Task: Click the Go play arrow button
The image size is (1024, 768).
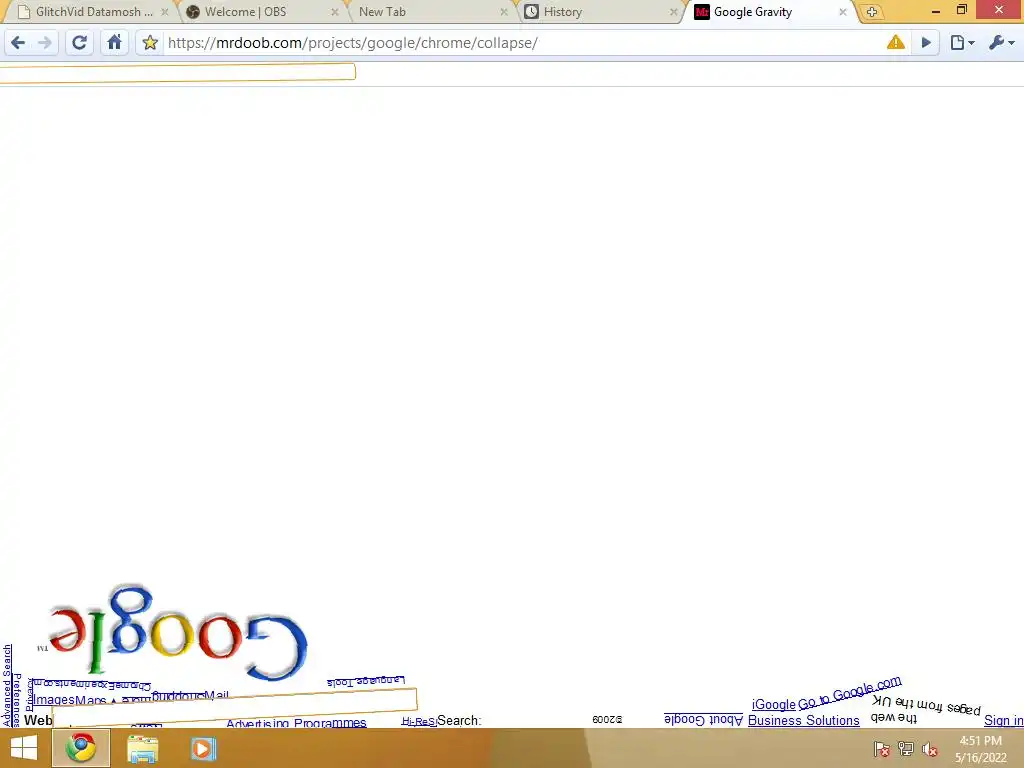Action: click(x=926, y=43)
